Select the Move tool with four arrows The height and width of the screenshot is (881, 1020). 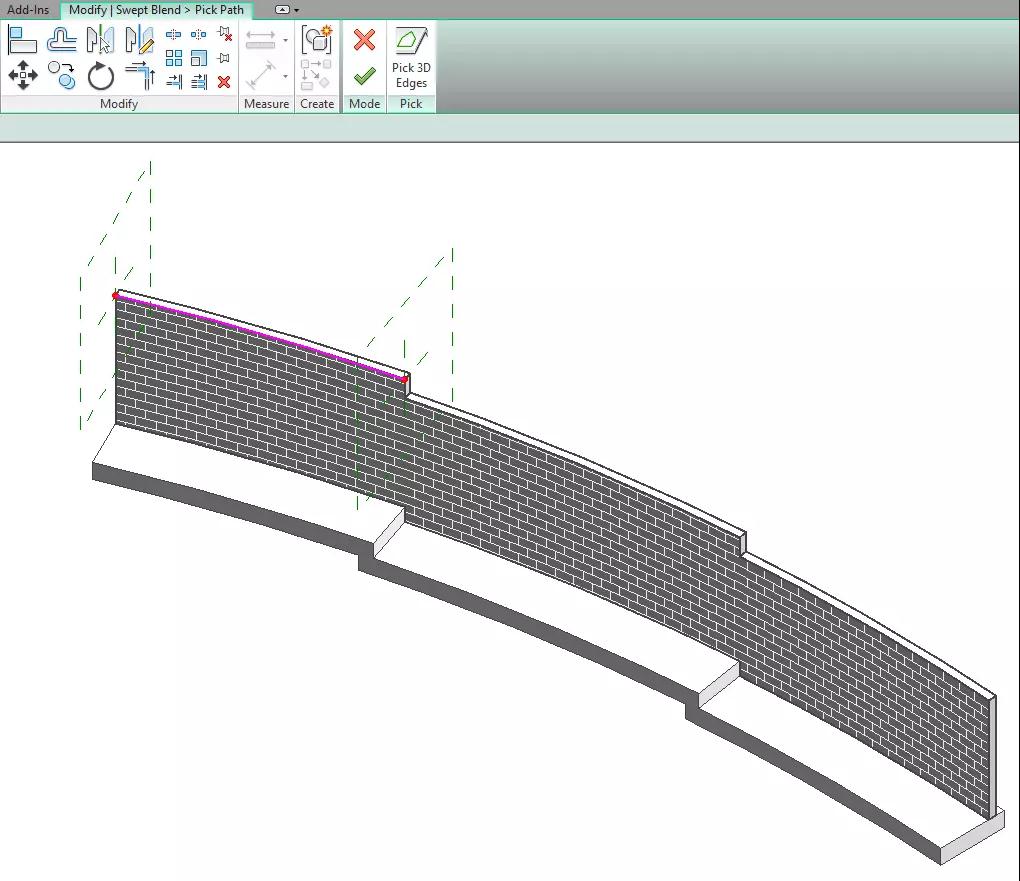[x=23, y=75]
